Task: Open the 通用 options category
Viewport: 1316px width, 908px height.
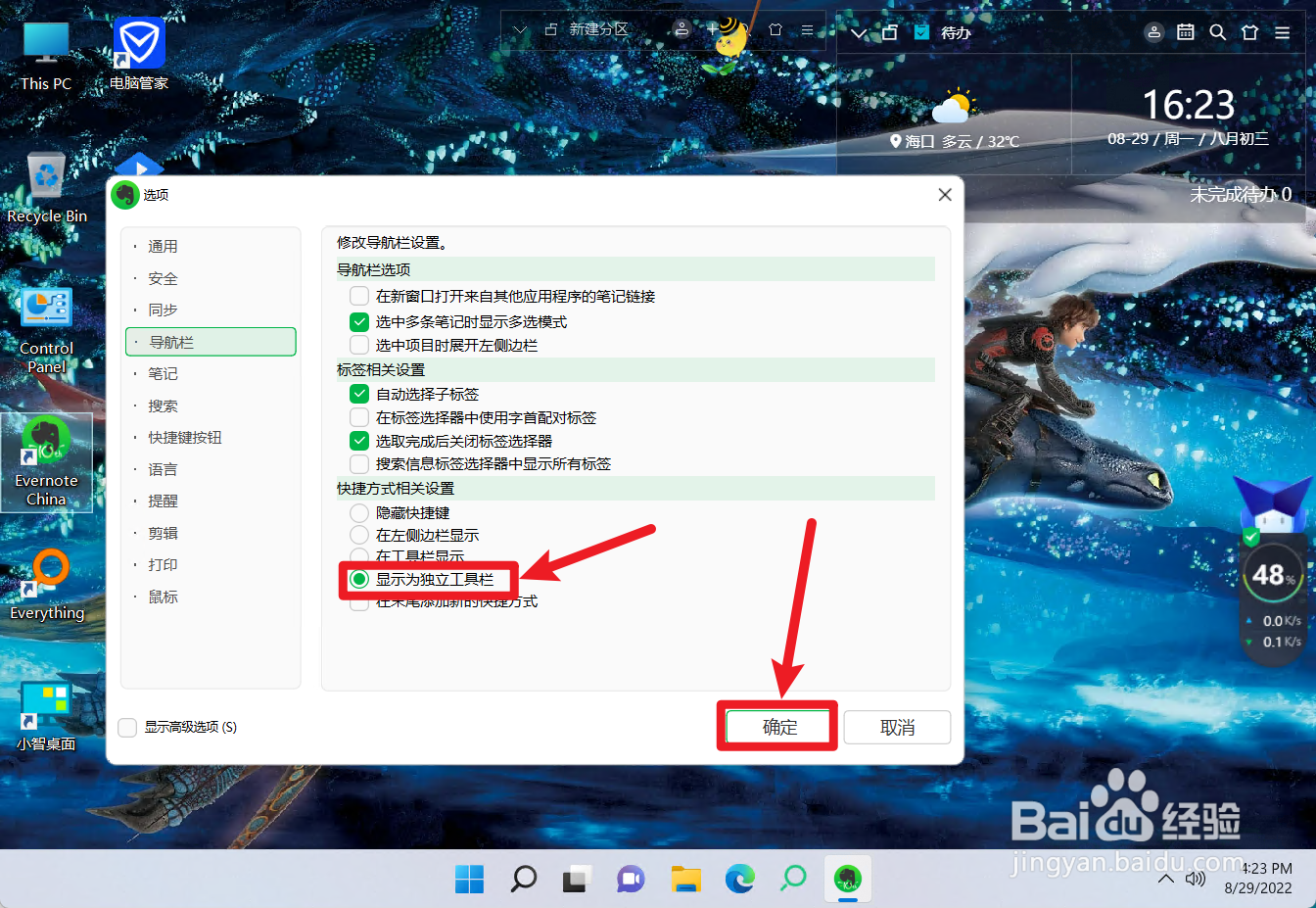Action: (211, 246)
